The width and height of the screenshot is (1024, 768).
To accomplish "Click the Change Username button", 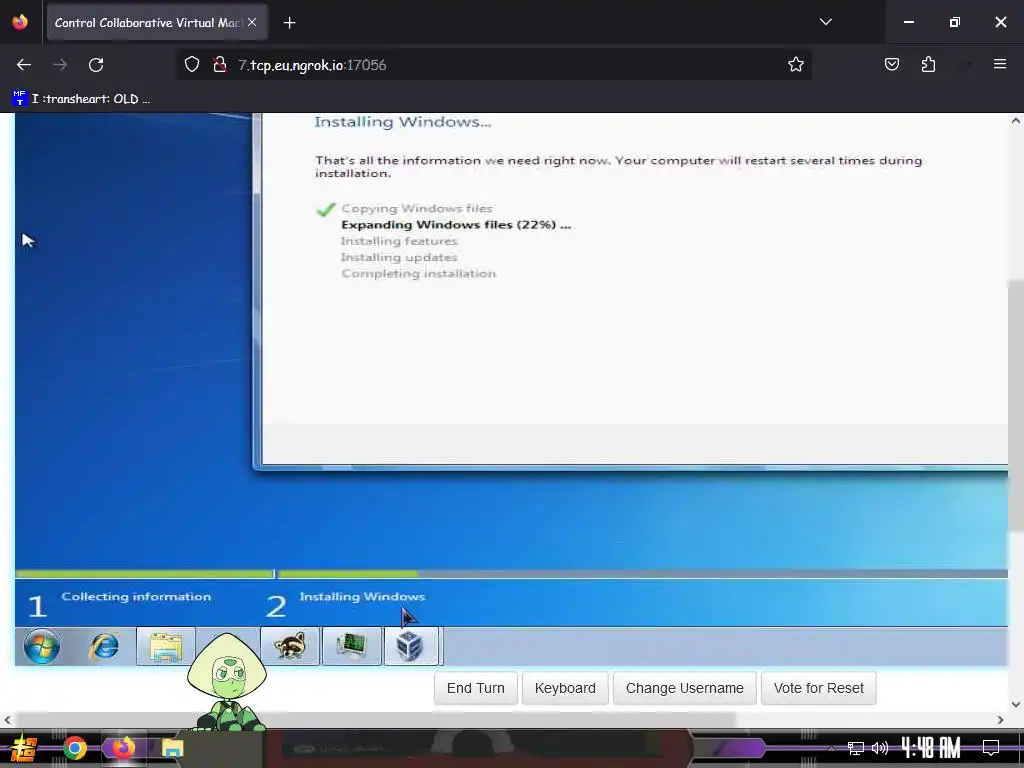I will point(684,688).
